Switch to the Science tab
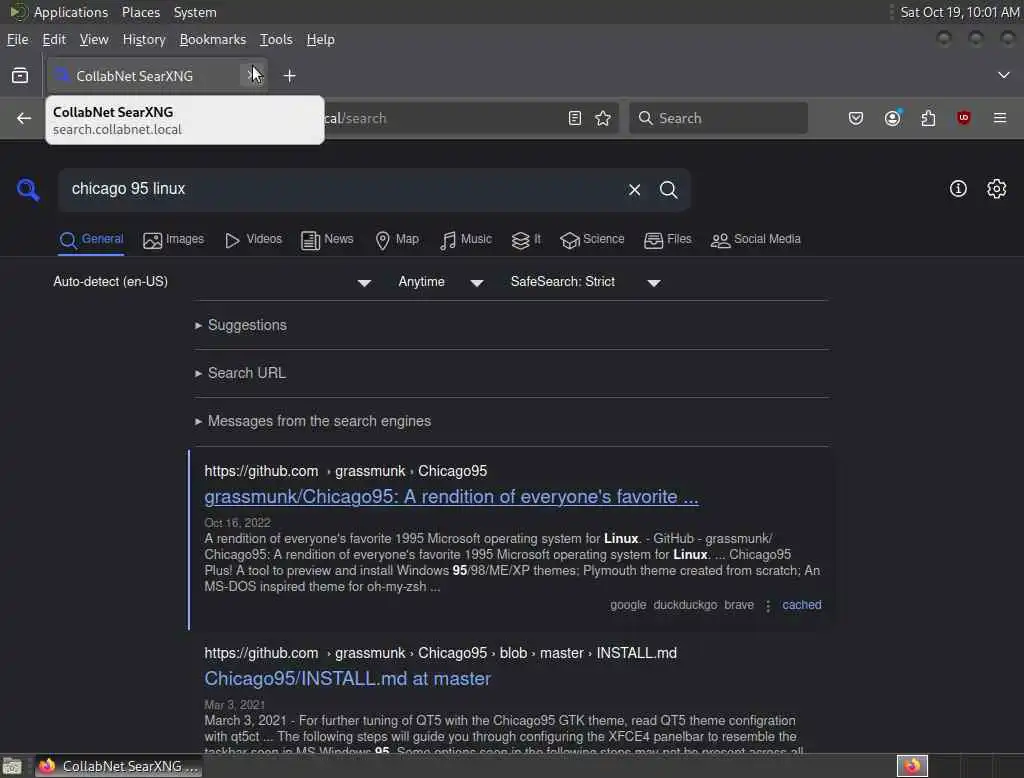 [592, 240]
